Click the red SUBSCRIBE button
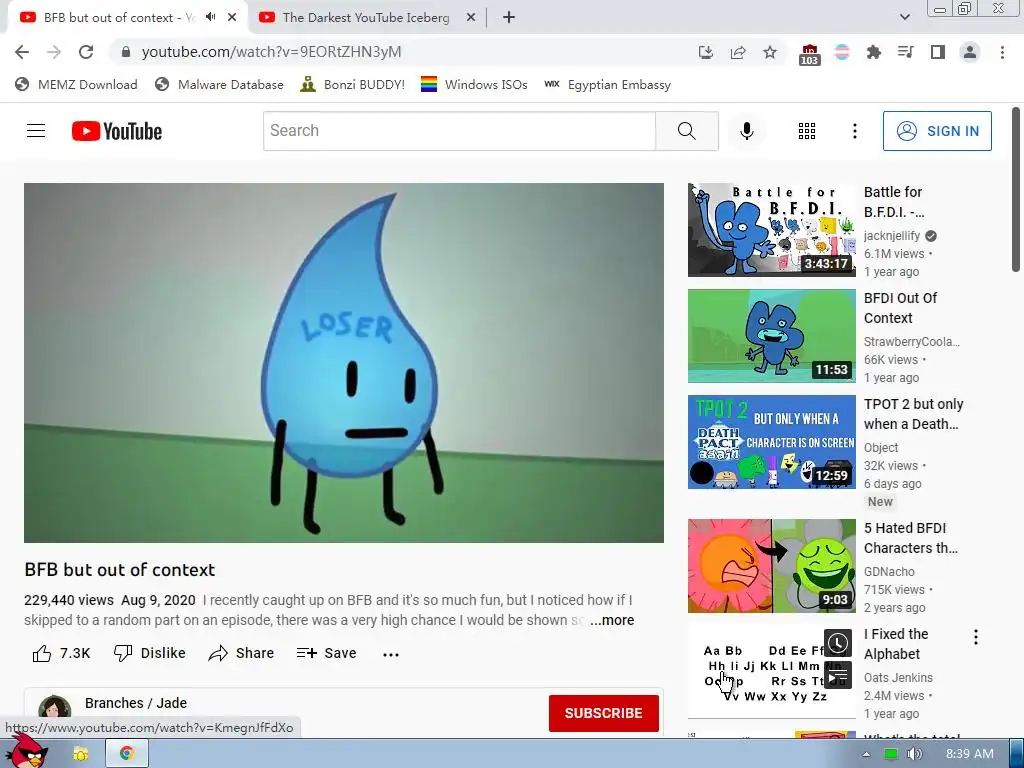 coord(603,713)
